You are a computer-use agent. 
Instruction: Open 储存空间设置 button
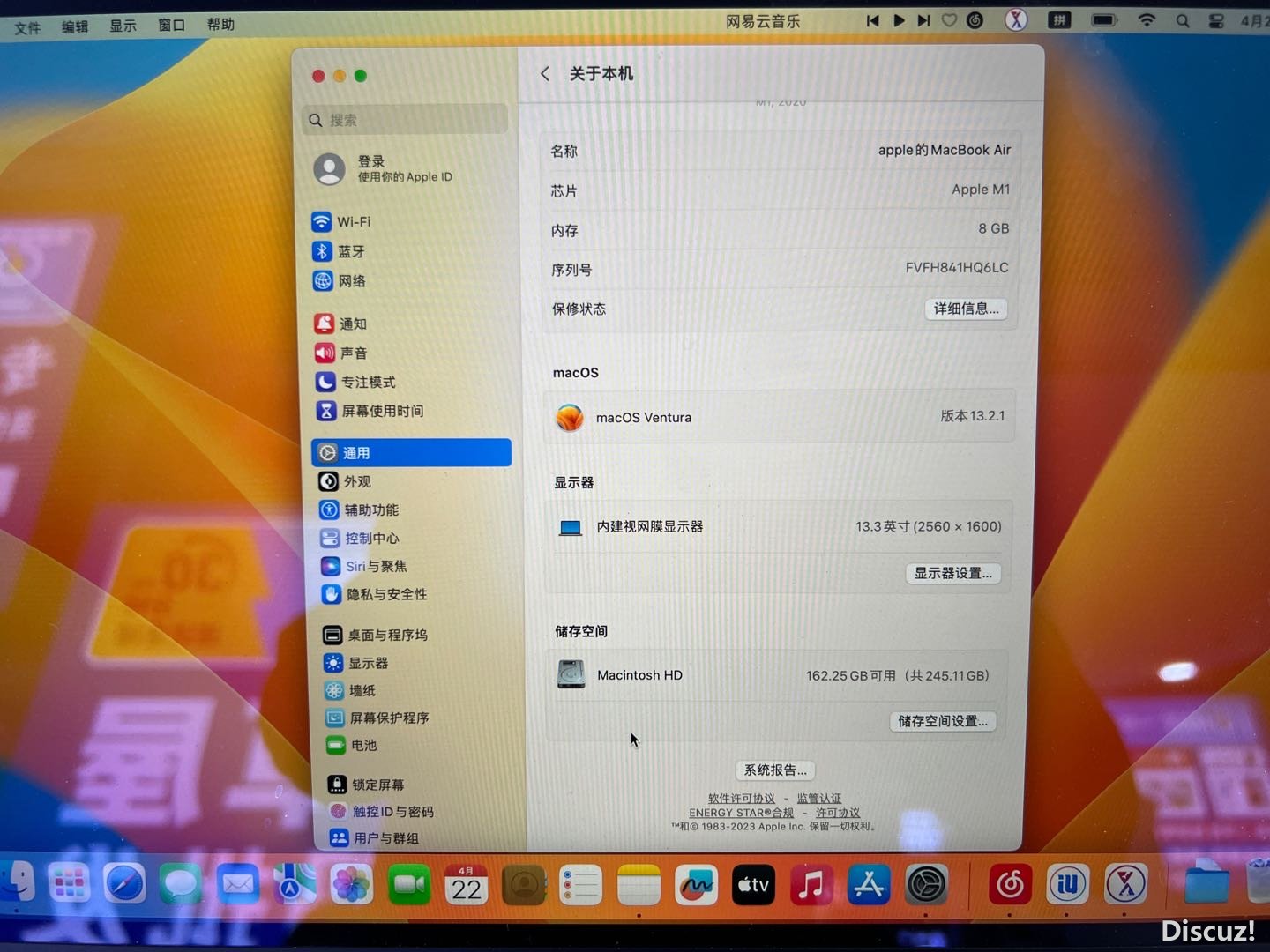(x=943, y=721)
